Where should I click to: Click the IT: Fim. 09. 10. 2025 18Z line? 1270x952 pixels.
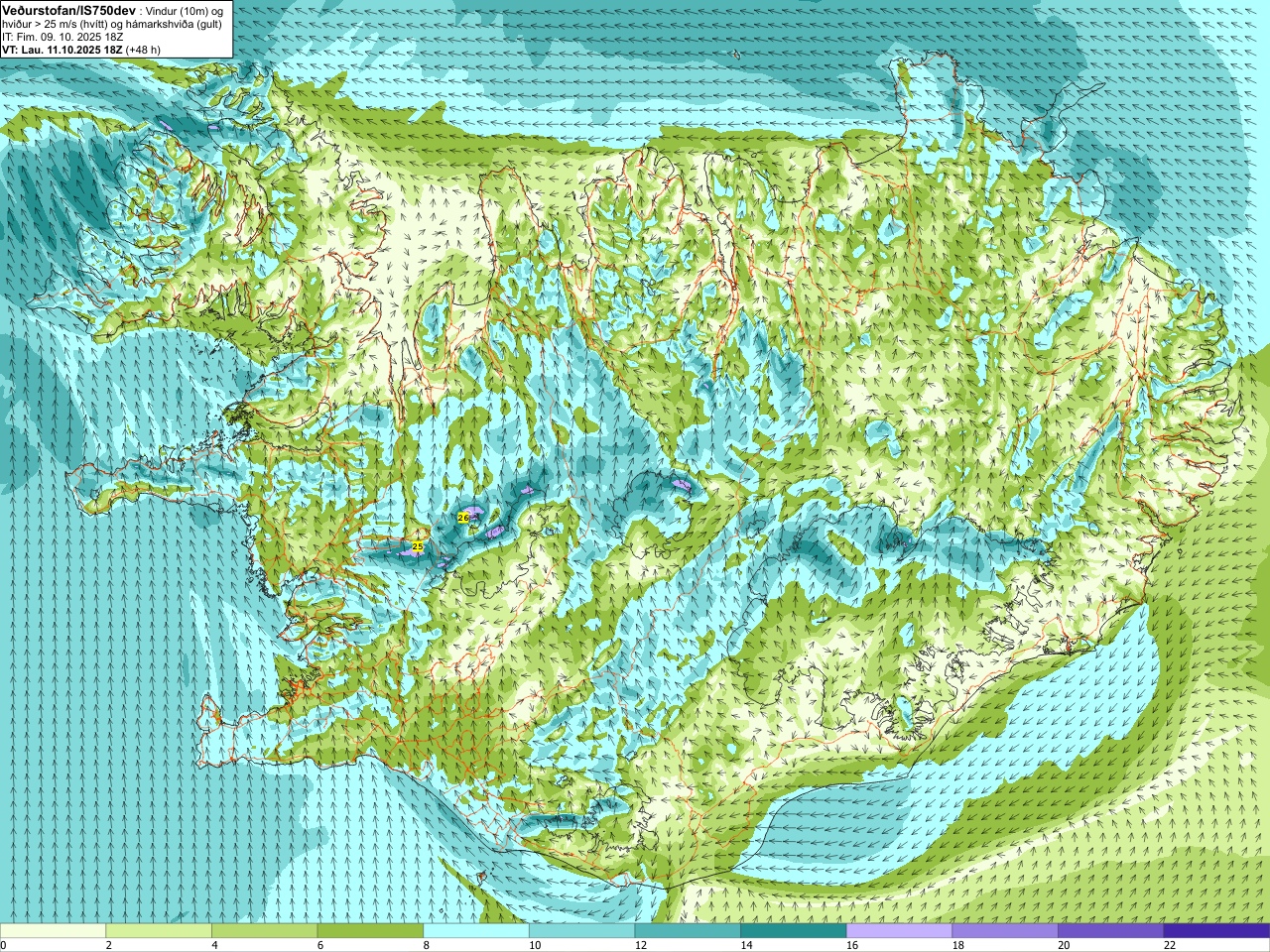[x=63, y=37]
